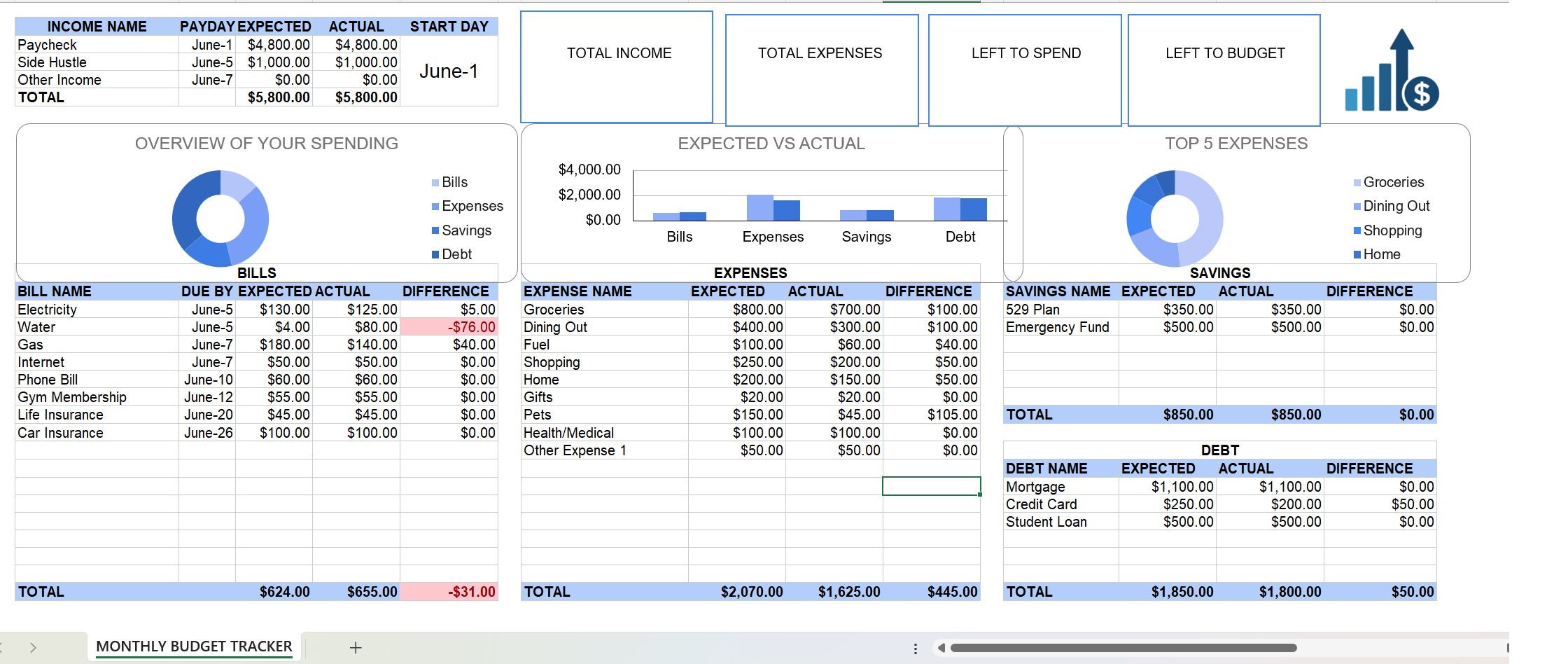Toggle Groceries in the Top 5 Expenses legend

coord(1393,182)
